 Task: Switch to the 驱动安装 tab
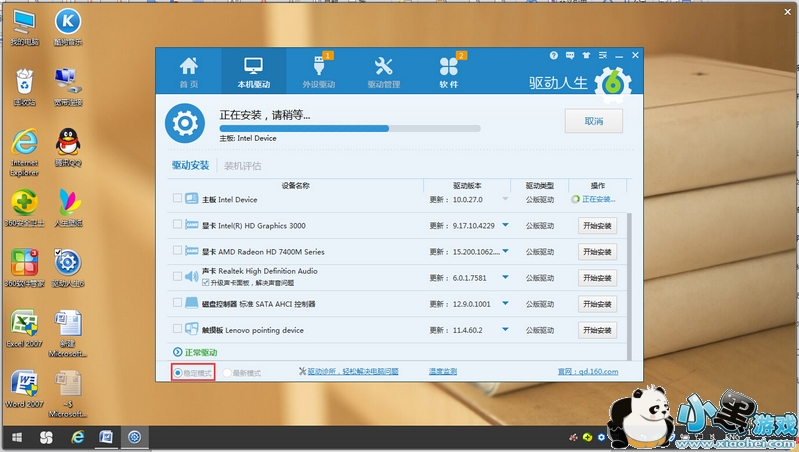tap(190, 165)
